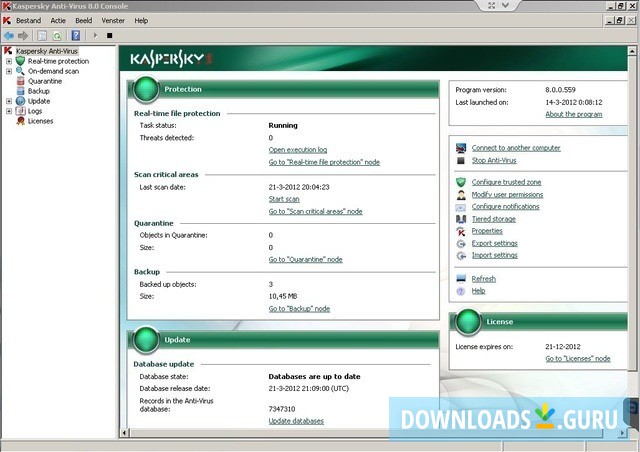The width and height of the screenshot is (640, 452).
Task: Open About the program link
Action: click(573, 114)
